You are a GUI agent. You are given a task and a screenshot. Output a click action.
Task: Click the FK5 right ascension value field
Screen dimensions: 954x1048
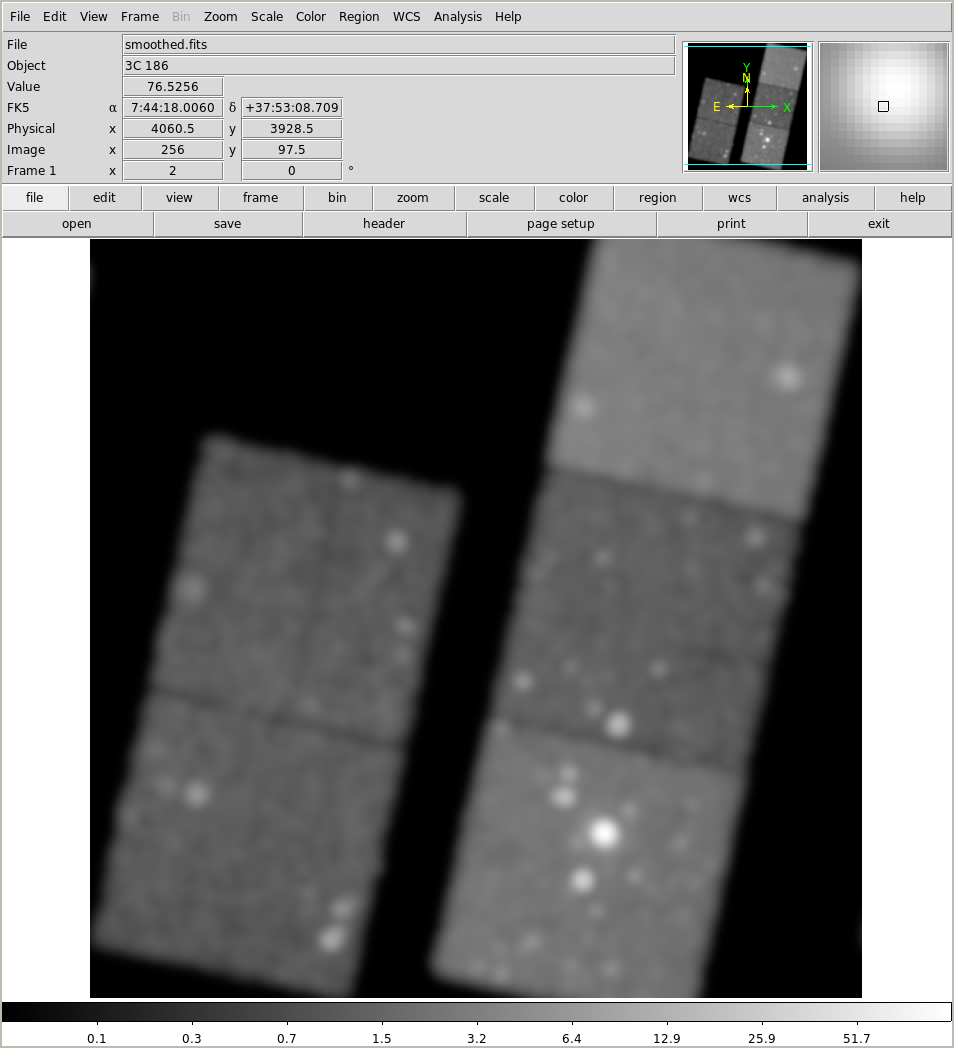172,108
